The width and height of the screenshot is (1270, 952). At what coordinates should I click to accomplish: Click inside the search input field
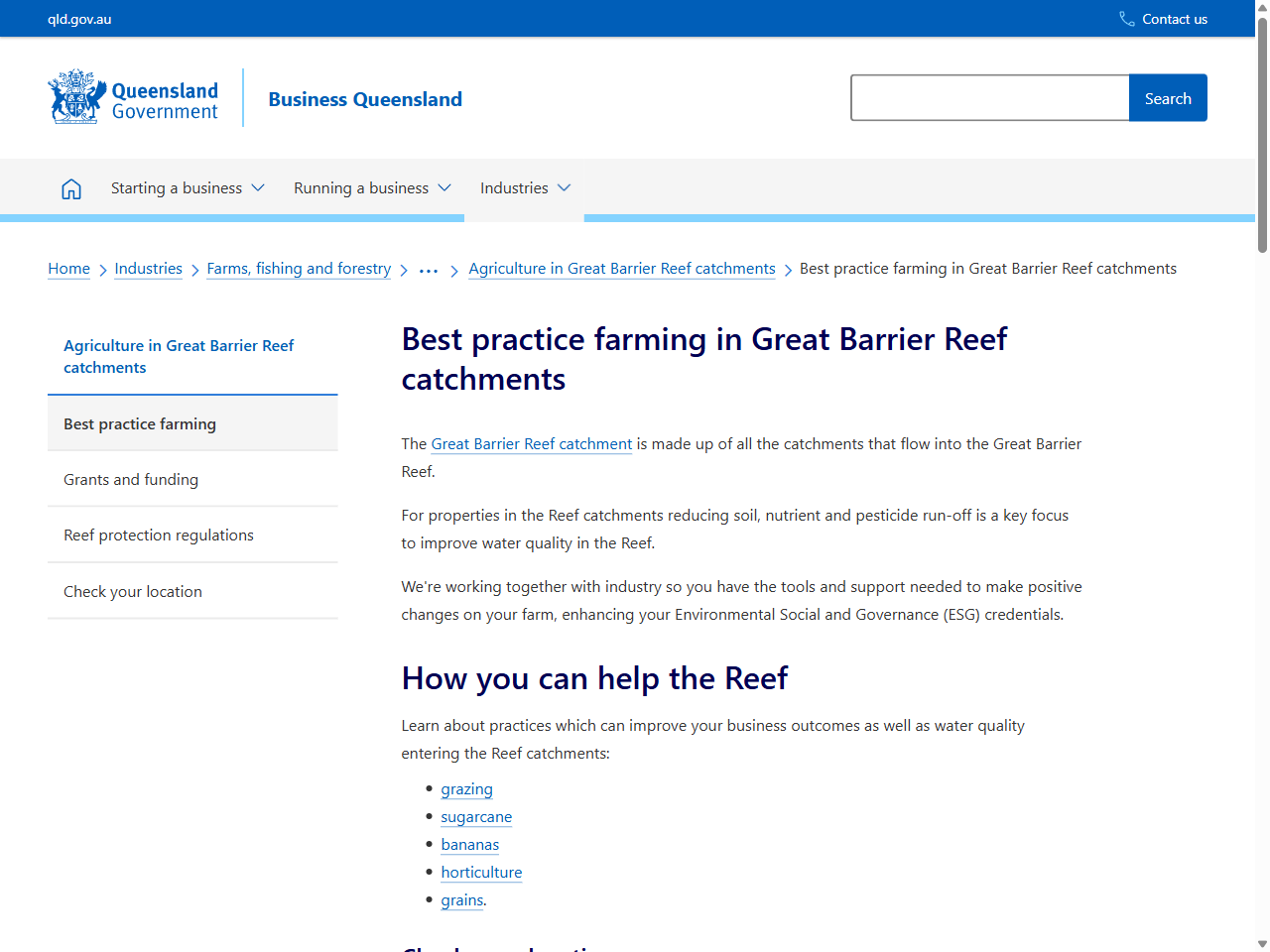989,97
